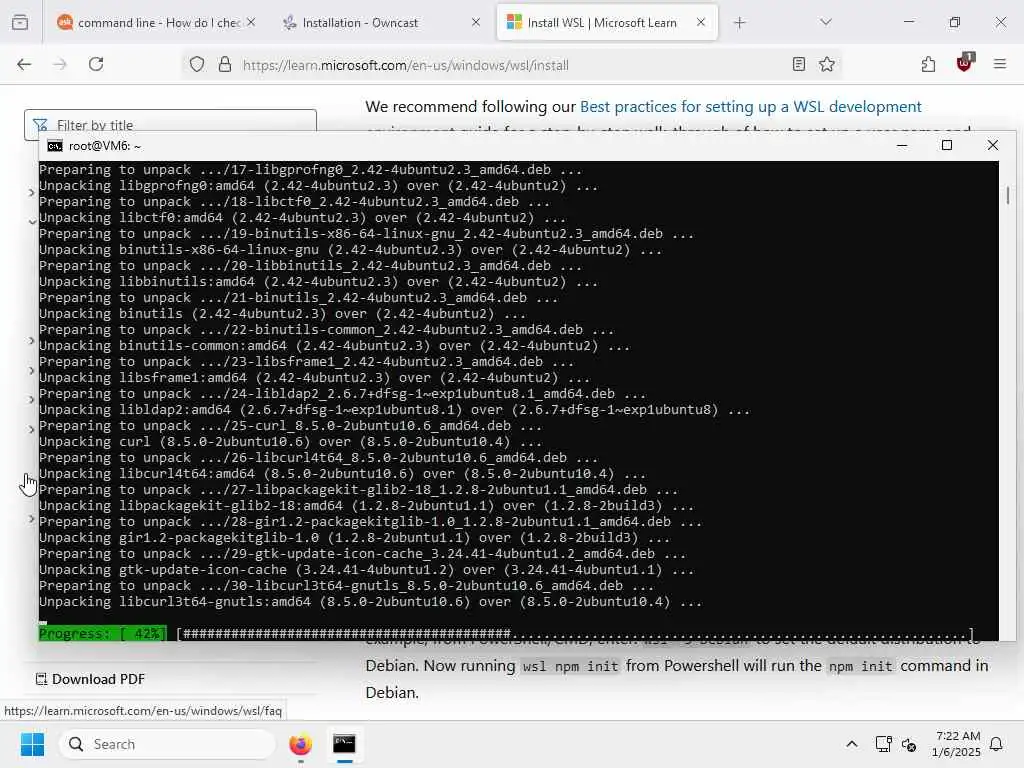Expand sidebar item beside libgprofng0 line
This screenshot has height=768, width=1024.
(x=31, y=192)
